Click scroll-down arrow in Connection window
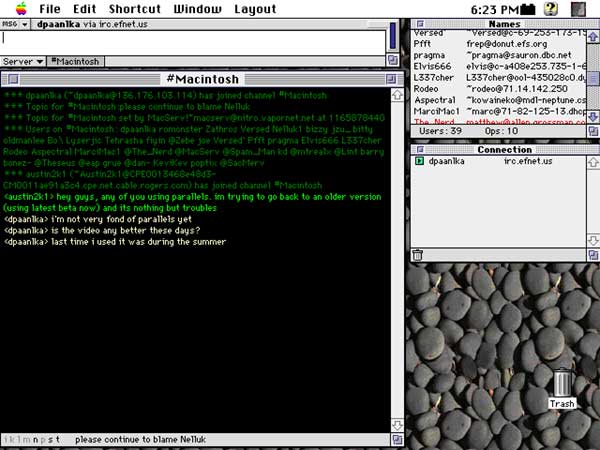 click(593, 240)
